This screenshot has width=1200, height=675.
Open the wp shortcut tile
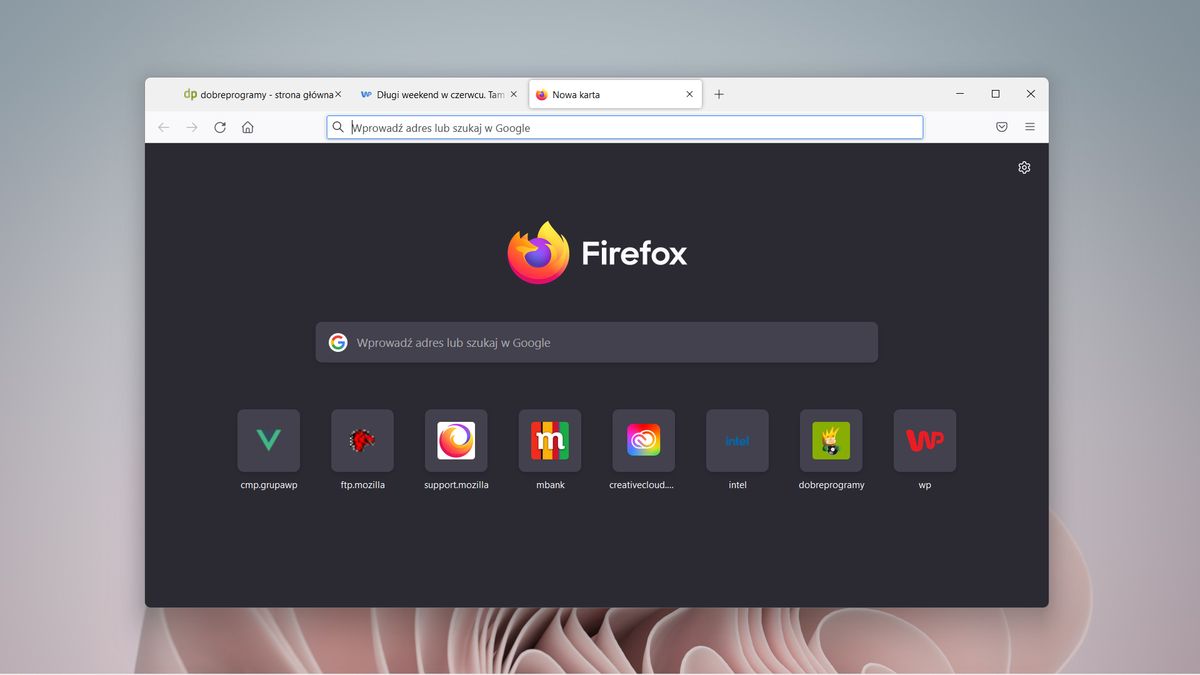coord(924,440)
